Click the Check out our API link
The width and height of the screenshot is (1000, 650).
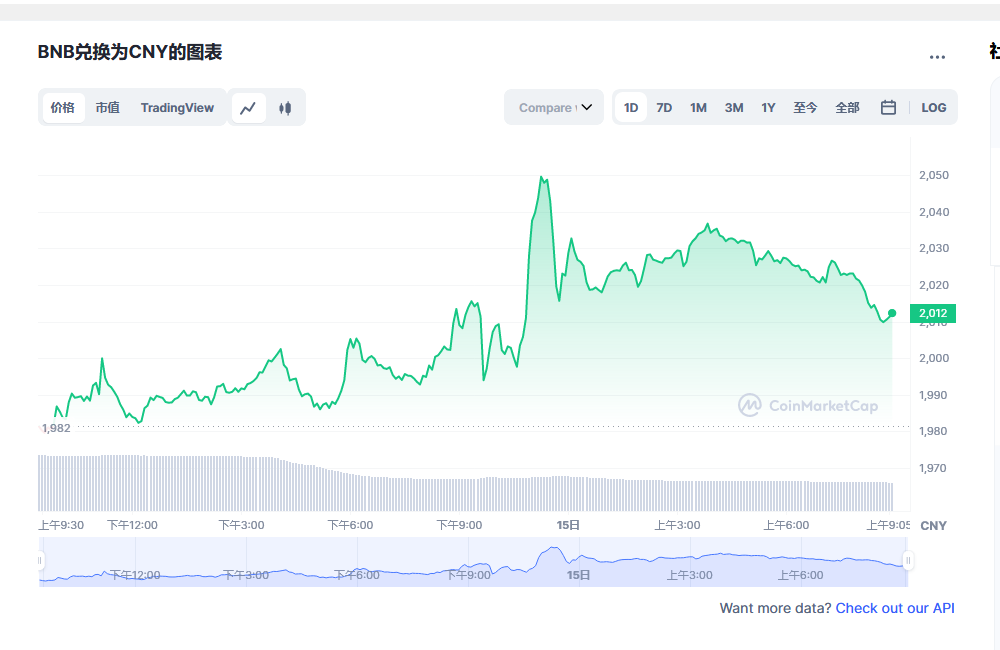[x=895, y=608]
